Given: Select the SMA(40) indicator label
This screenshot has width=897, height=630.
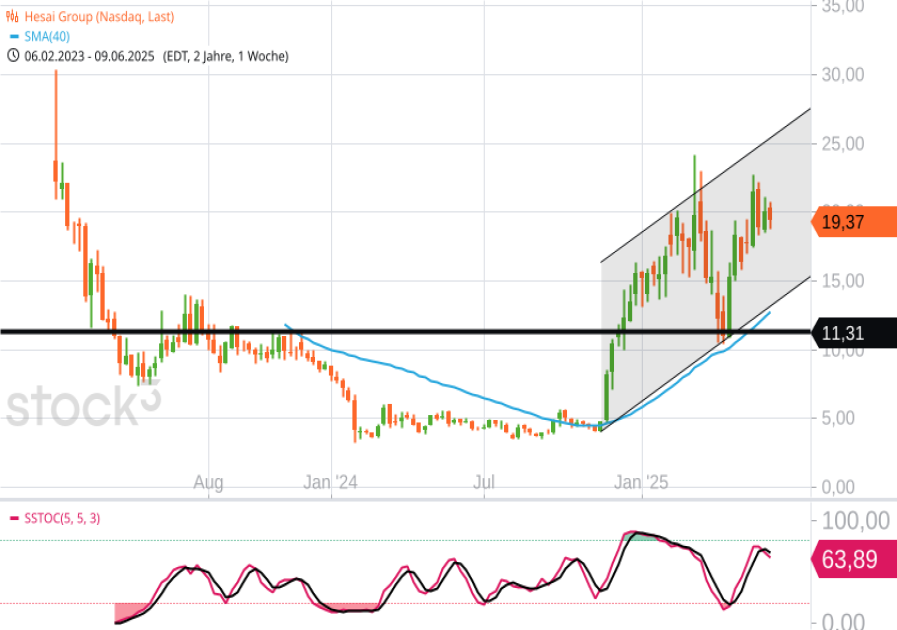Looking at the screenshot, I should pos(47,37).
